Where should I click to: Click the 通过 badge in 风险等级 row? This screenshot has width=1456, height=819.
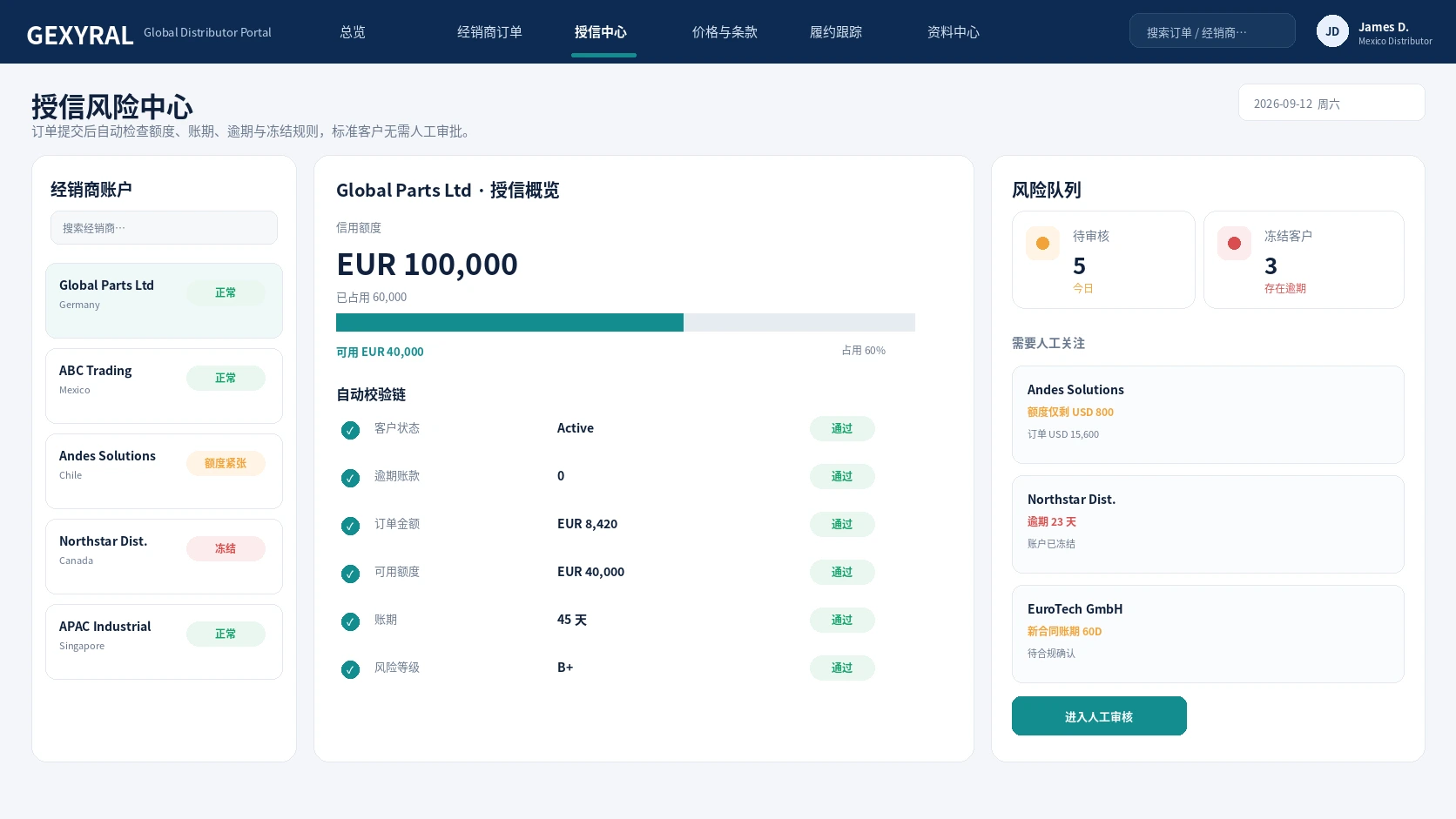coord(842,668)
